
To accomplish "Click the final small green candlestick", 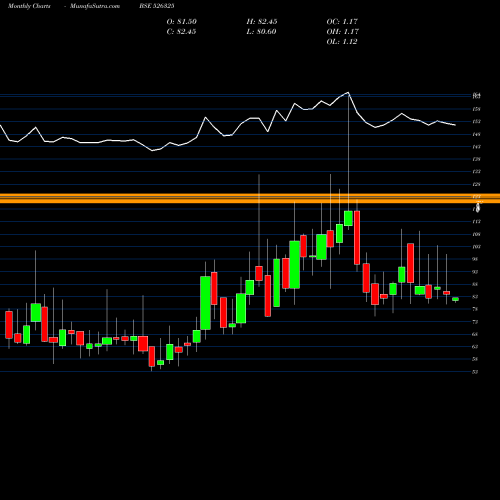I will [455, 299].
